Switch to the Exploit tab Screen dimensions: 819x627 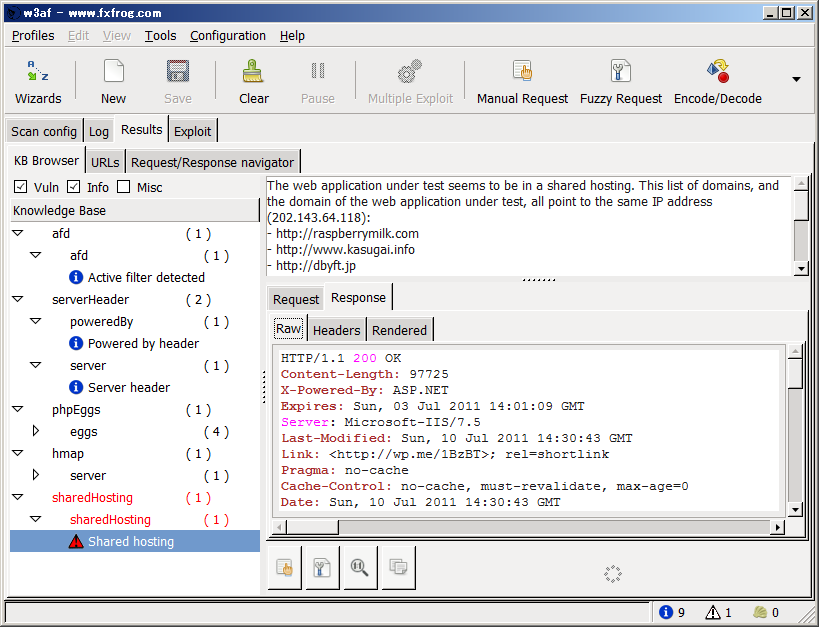coord(192,131)
